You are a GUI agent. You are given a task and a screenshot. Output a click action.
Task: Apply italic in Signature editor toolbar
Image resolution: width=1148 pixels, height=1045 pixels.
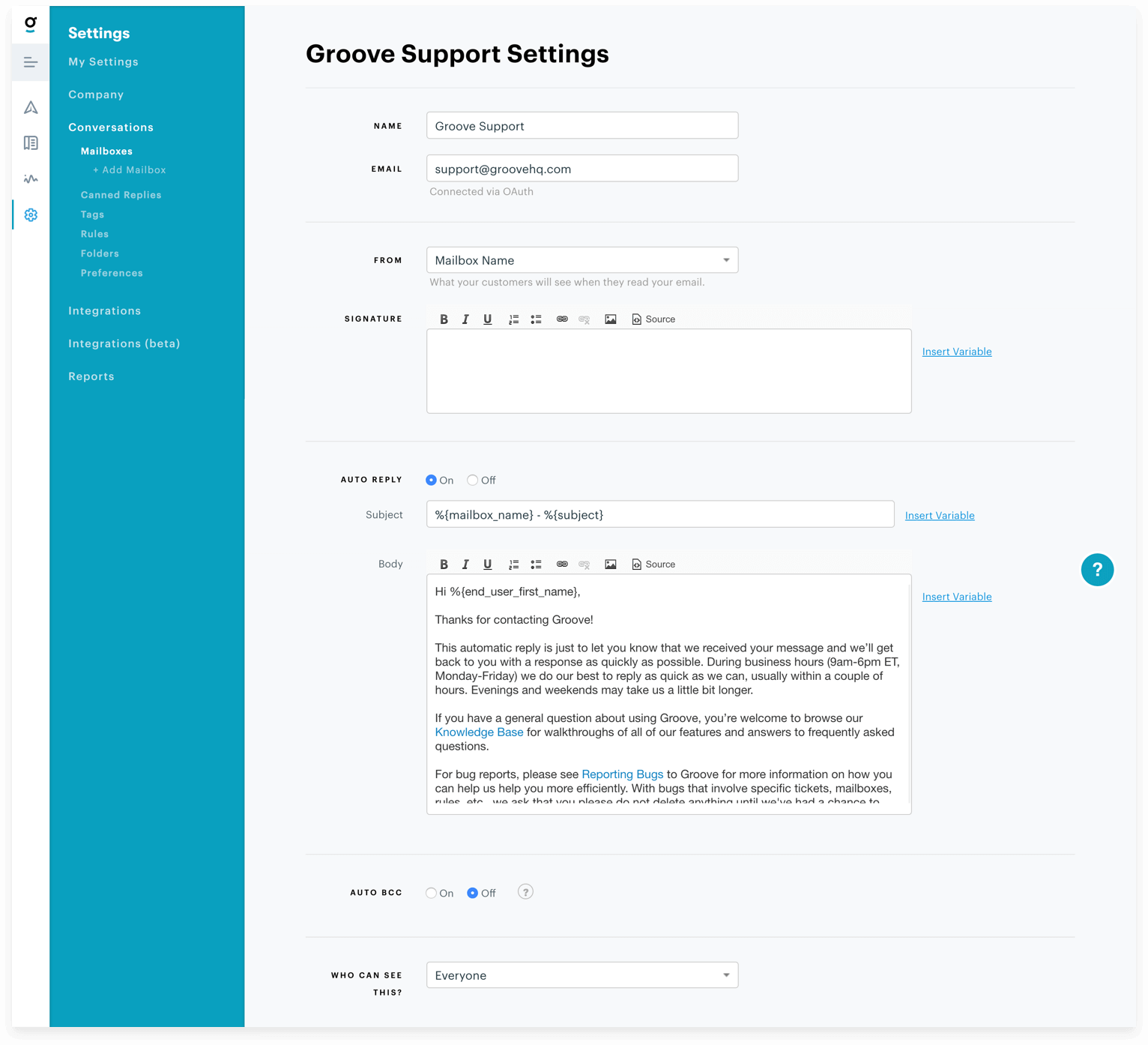click(x=465, y=319)
